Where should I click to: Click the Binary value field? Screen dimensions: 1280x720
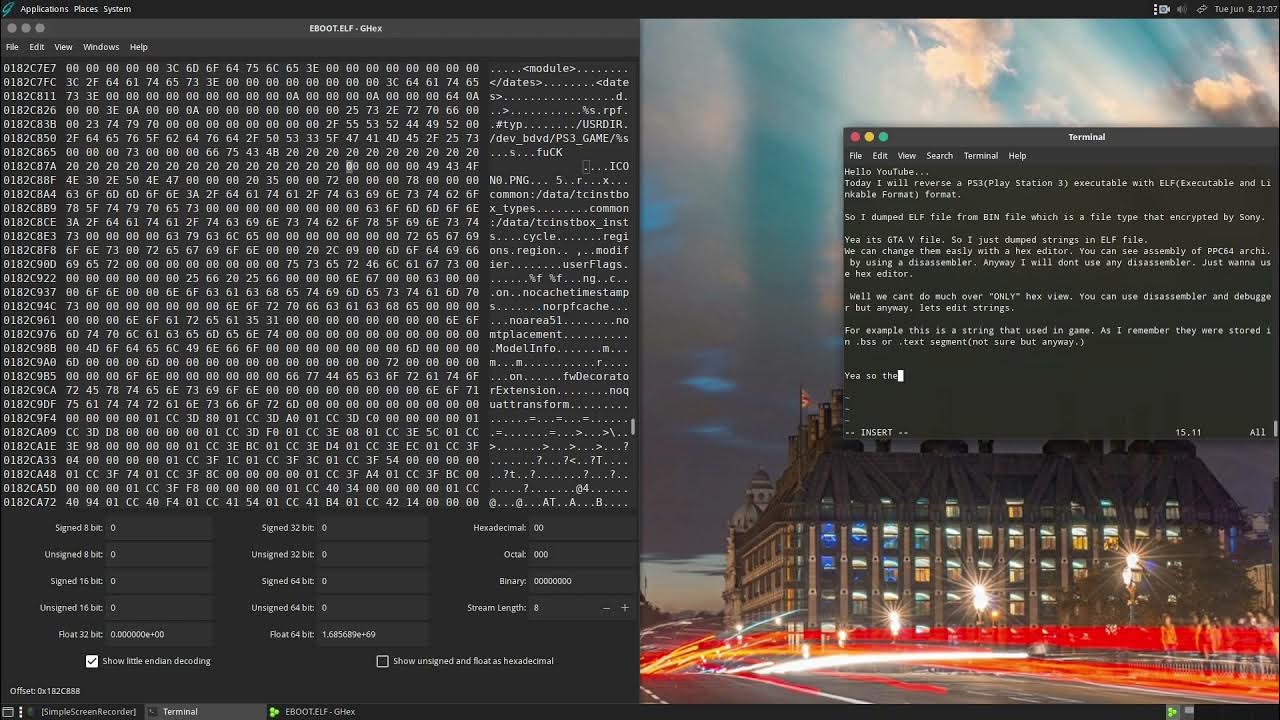click(582, 580)
